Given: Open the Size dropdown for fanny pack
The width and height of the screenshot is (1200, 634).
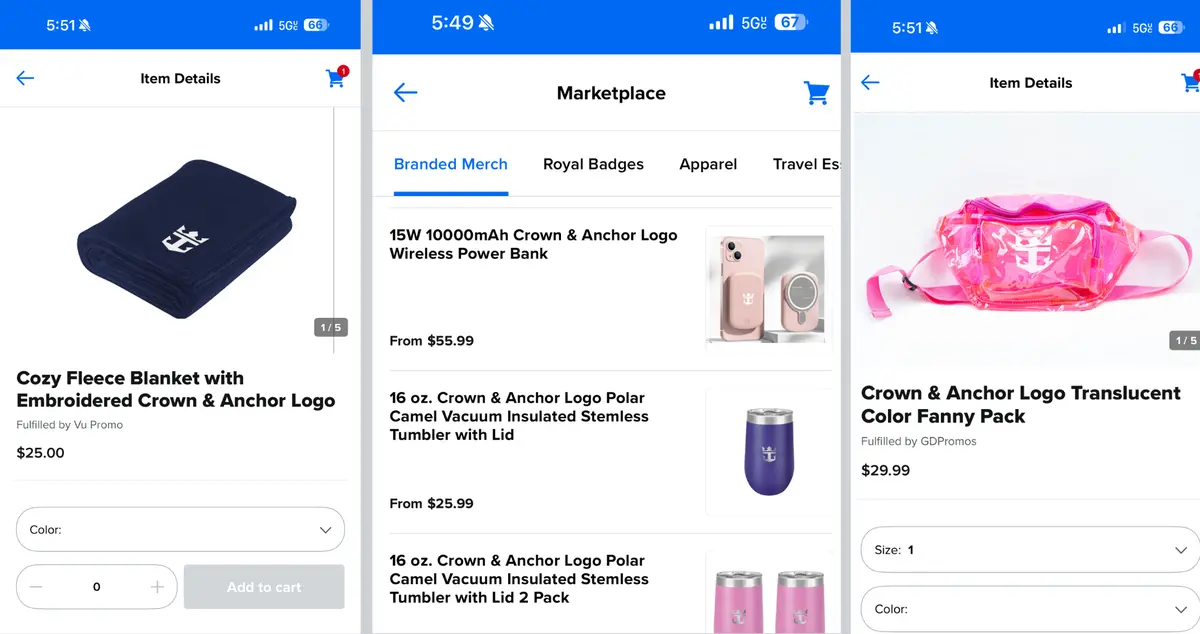Looking at the screenshot, I should (x=1030, y=550).
